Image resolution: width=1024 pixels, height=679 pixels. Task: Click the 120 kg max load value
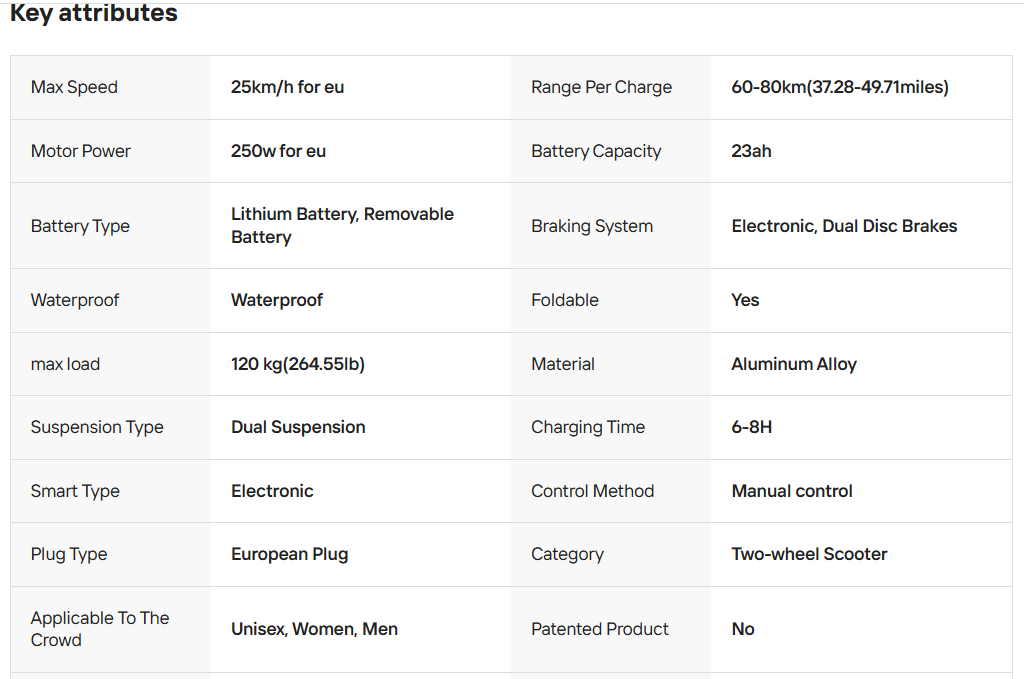tap(298, 364)
